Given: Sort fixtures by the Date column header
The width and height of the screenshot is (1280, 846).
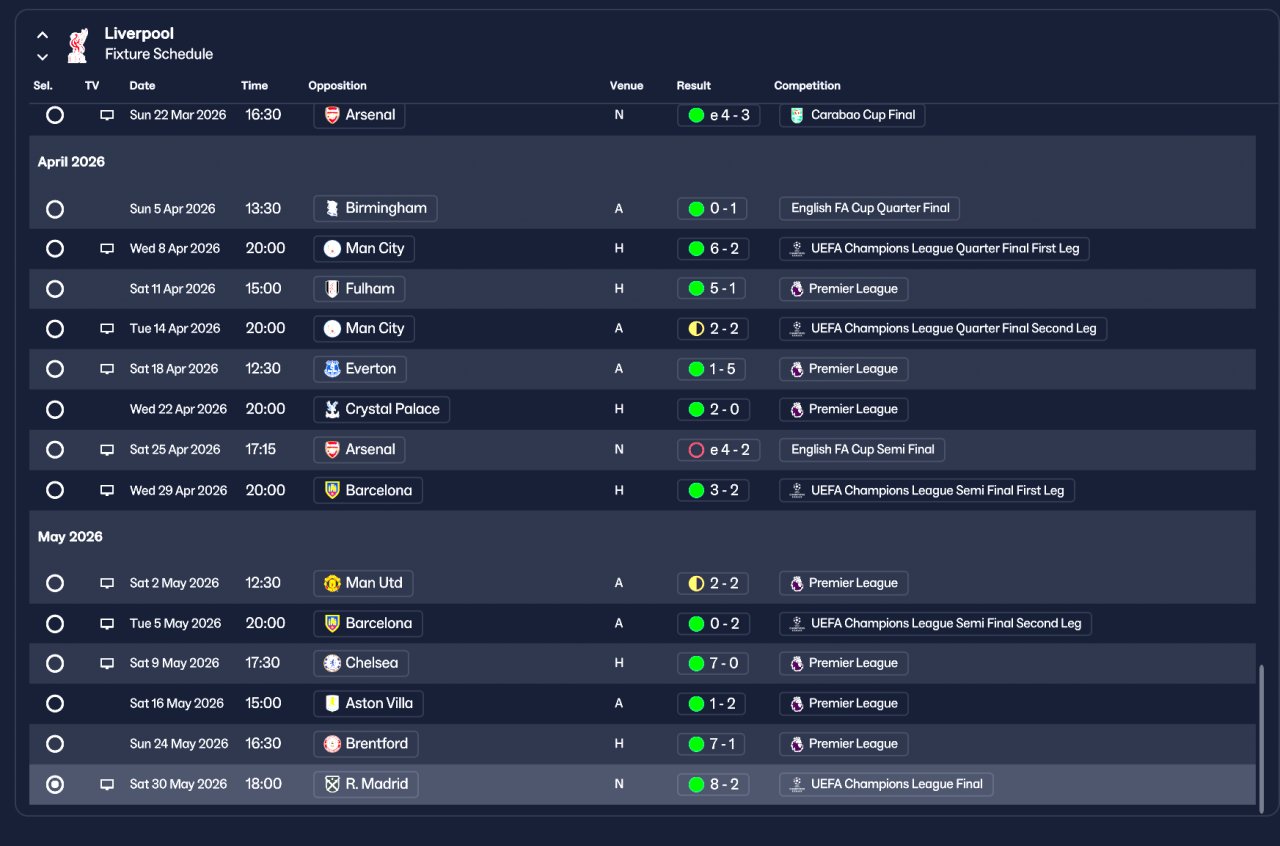Looking at the screenshot, I should 142,86.
